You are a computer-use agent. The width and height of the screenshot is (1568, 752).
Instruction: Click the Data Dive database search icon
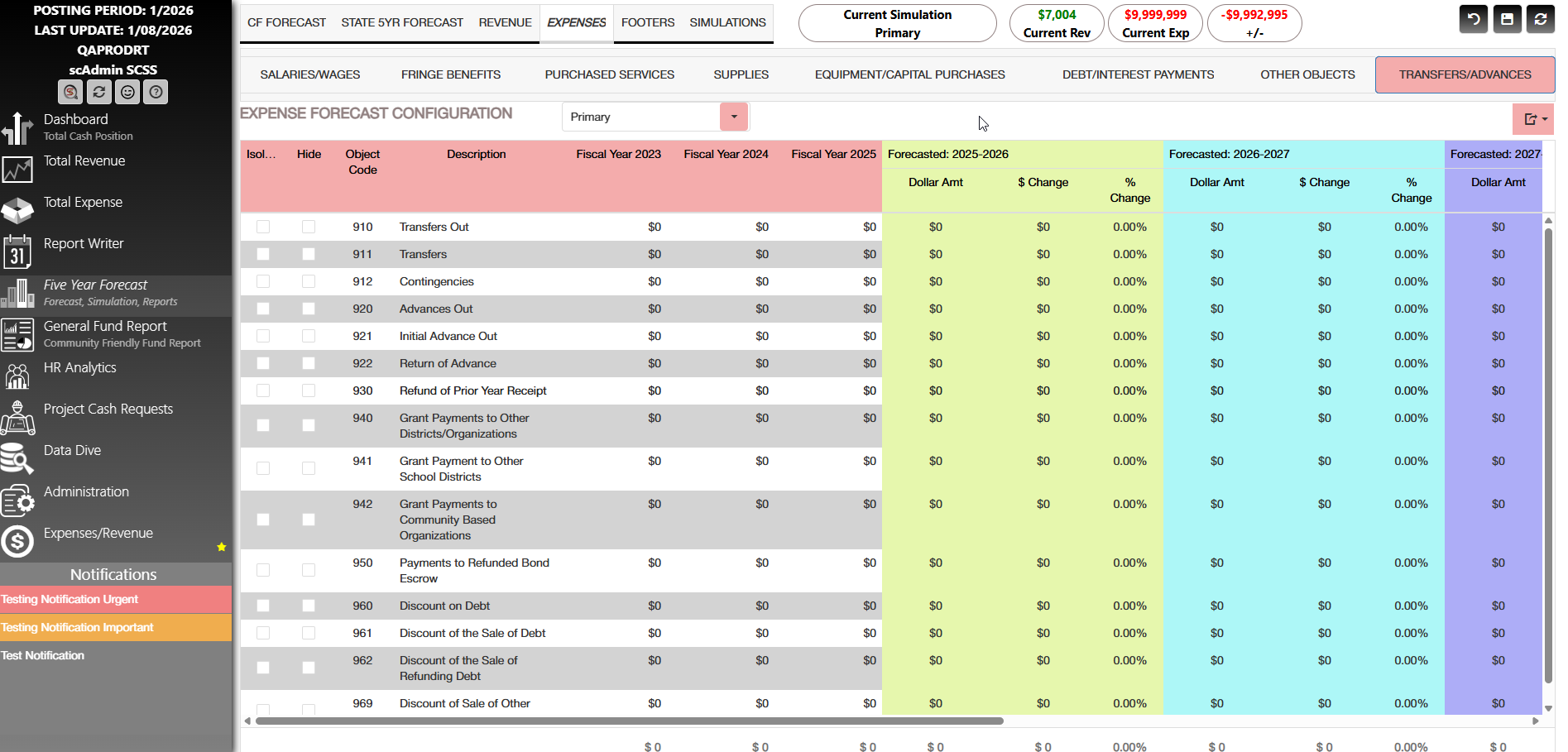pos(17,459)
